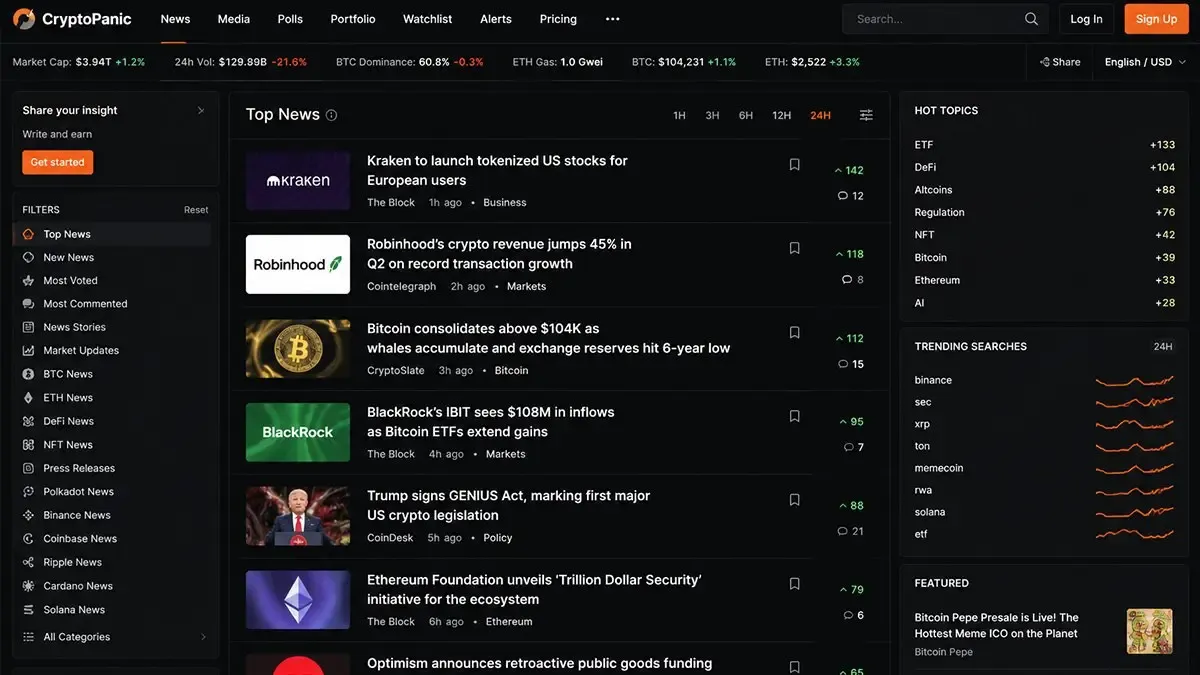Click the Most Commented icon in filters
Image resolution: width=1200 pixels, height=675 pixels.
pos(29,304)
